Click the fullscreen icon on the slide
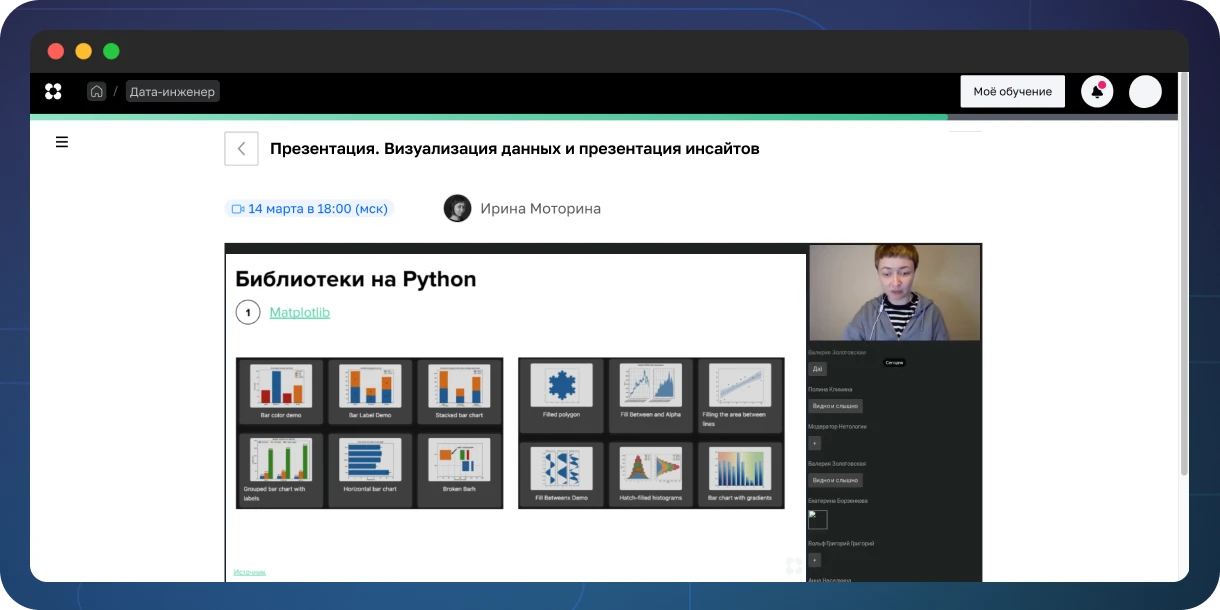 coord(793,566)
